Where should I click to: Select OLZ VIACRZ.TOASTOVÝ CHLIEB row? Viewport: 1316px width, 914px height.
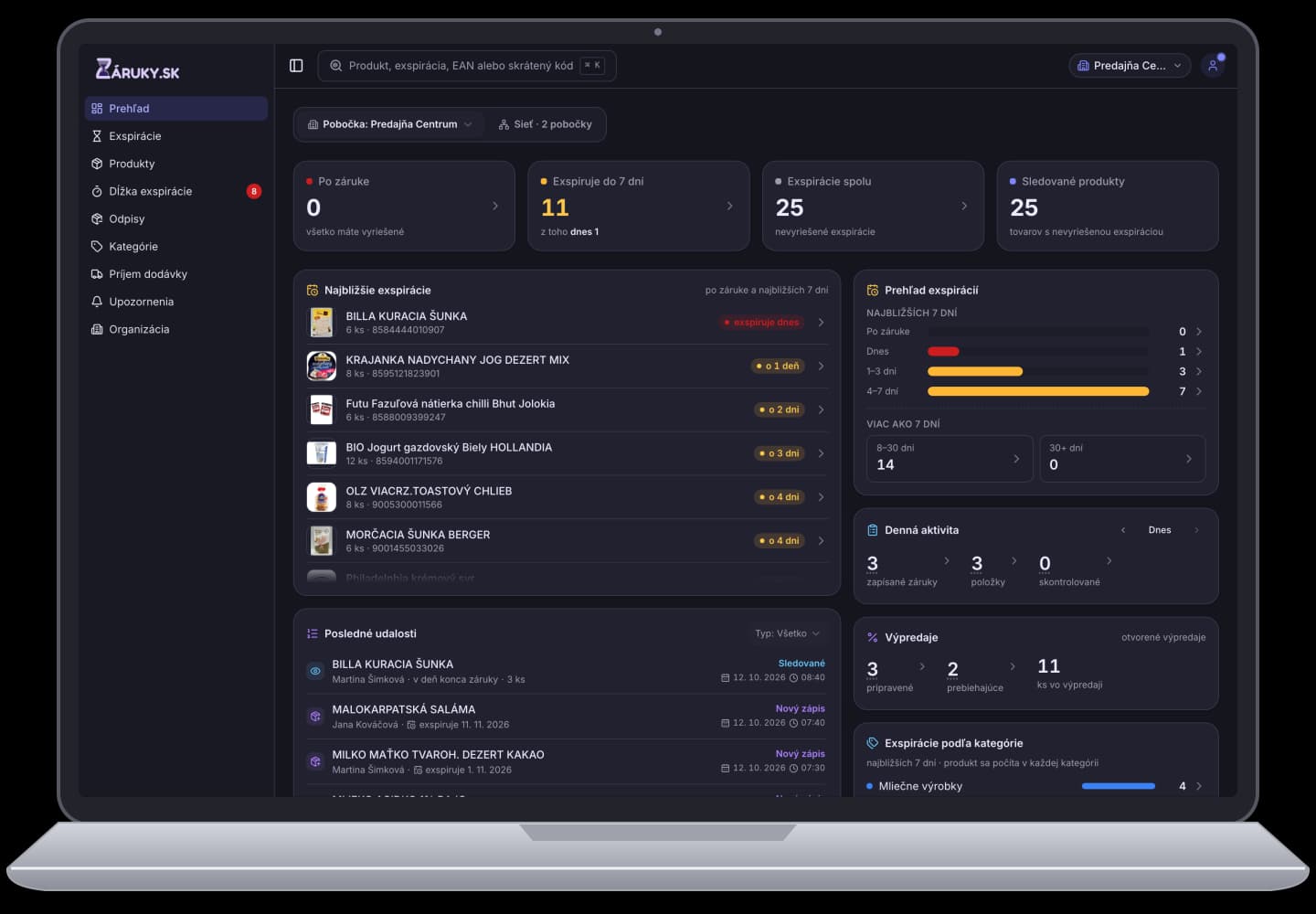pyautogui.click(x=567, y=497)
